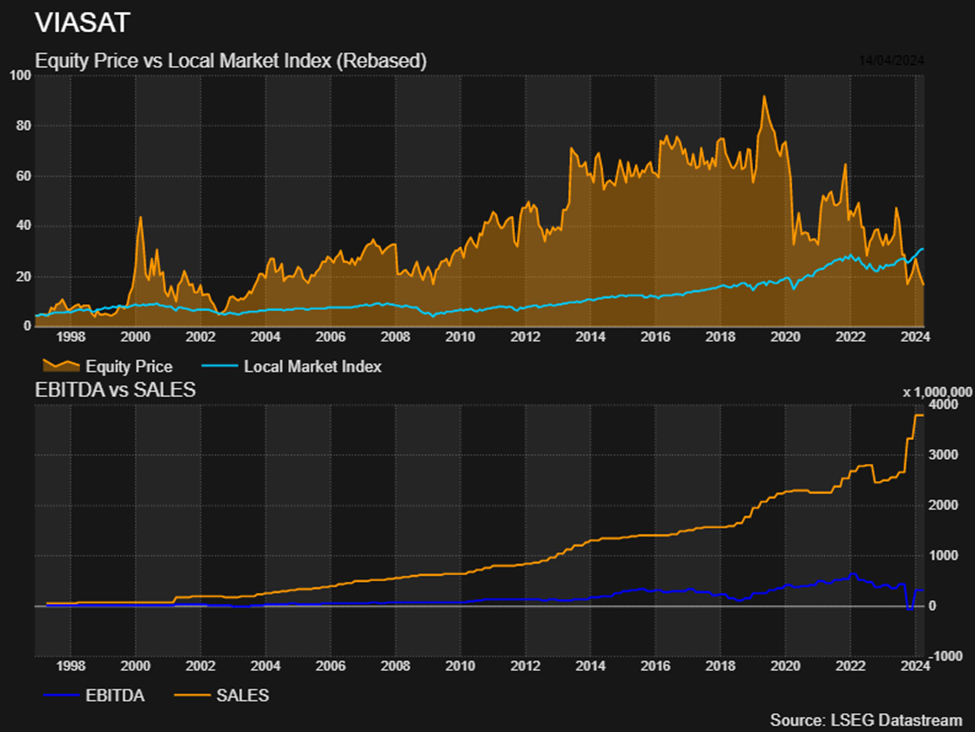Select the 'Local Market Index' legend label
The width and height of the screenshot is (975, 732).
tap(313, 366)
